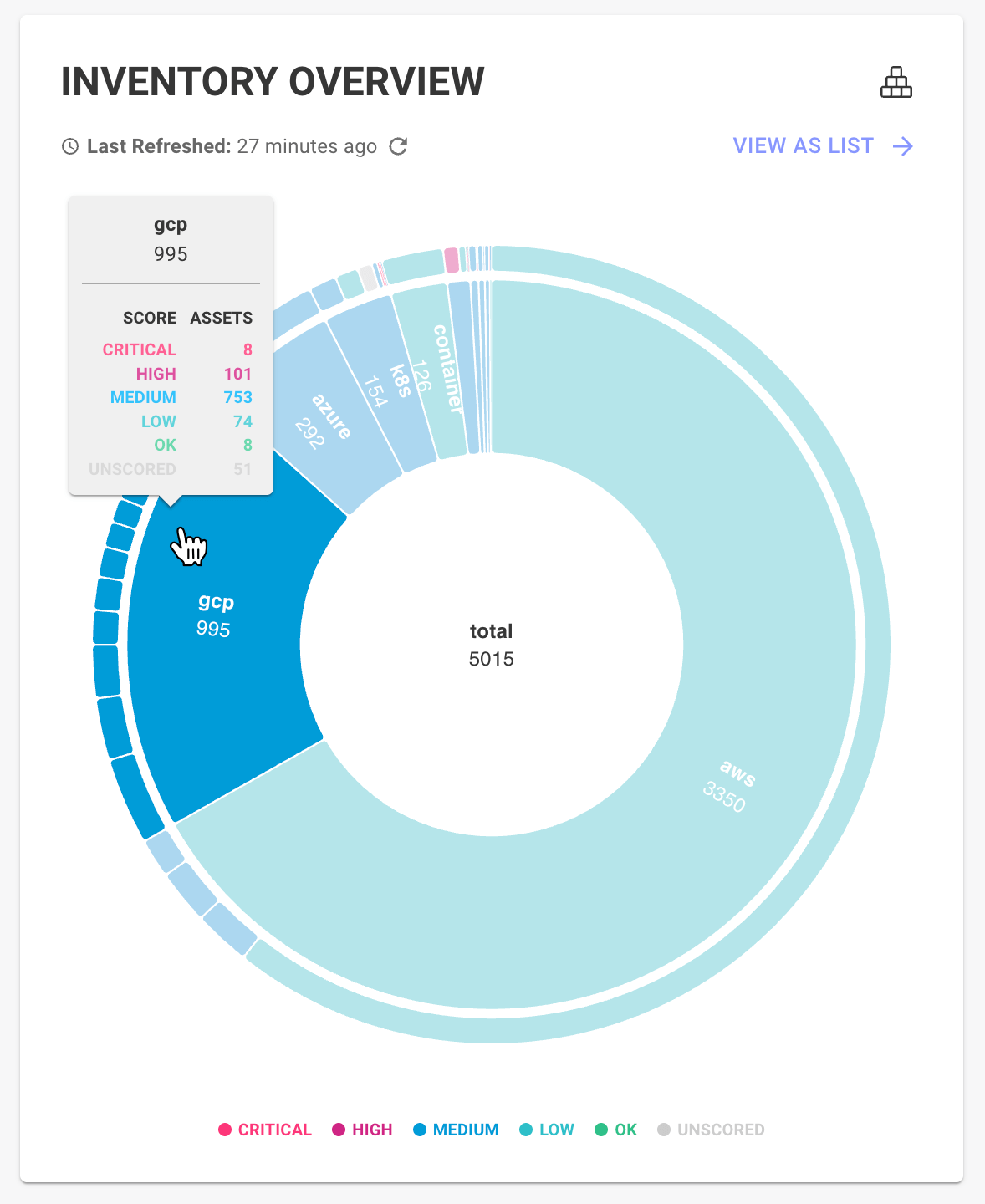Click the pink segment on the outer ring
The image size is (985, 1204).
tap(452, 260)
